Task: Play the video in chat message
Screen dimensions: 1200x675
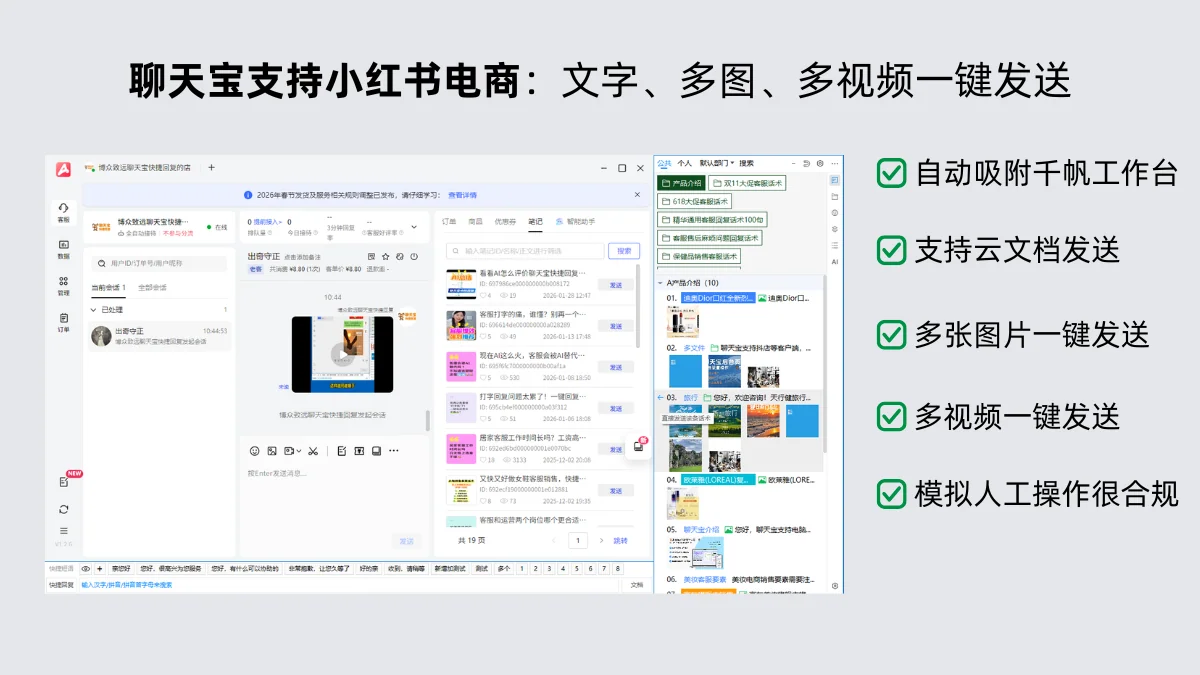Action: (343, 353)
